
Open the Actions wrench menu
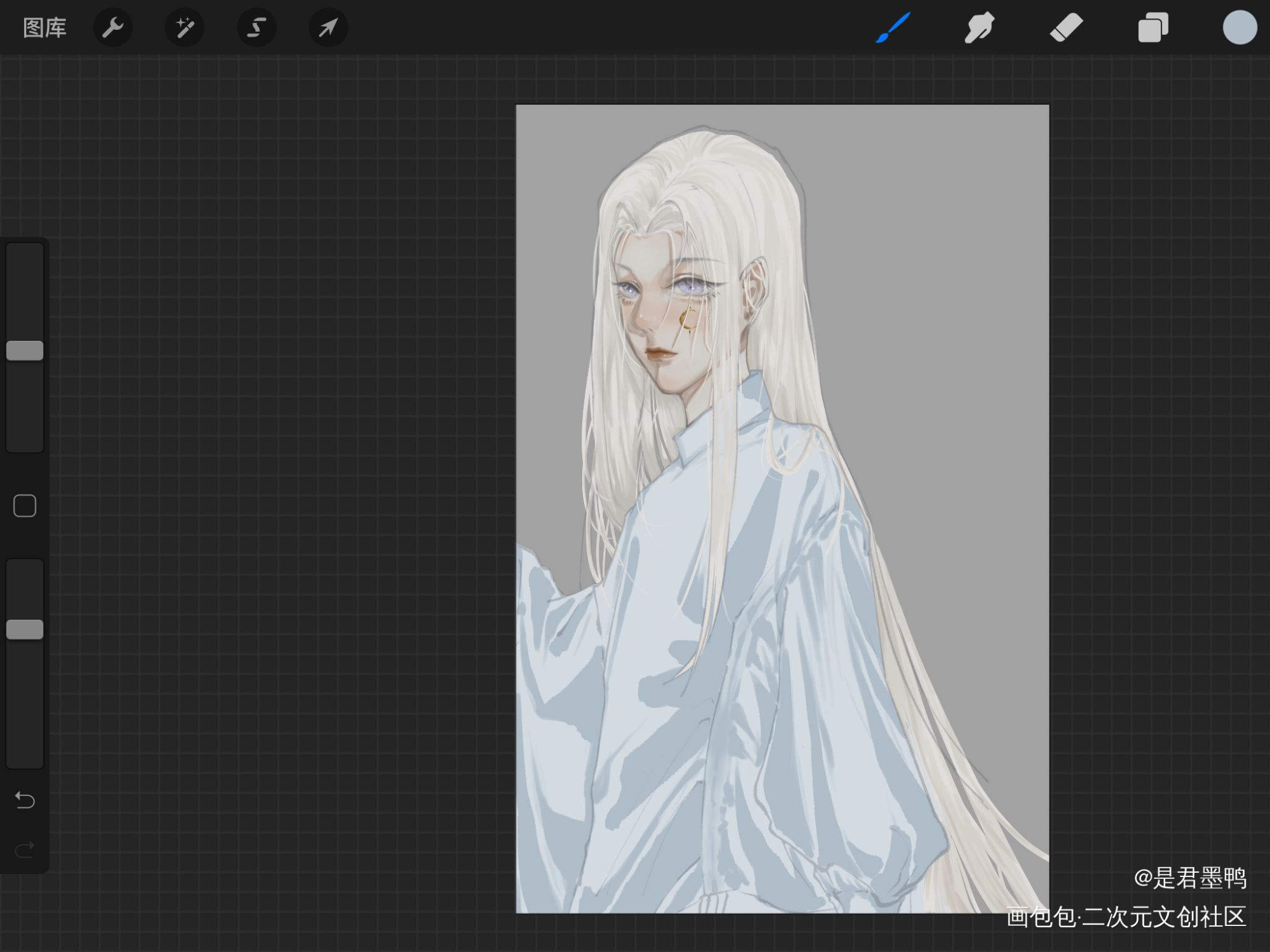click(113, 28)
